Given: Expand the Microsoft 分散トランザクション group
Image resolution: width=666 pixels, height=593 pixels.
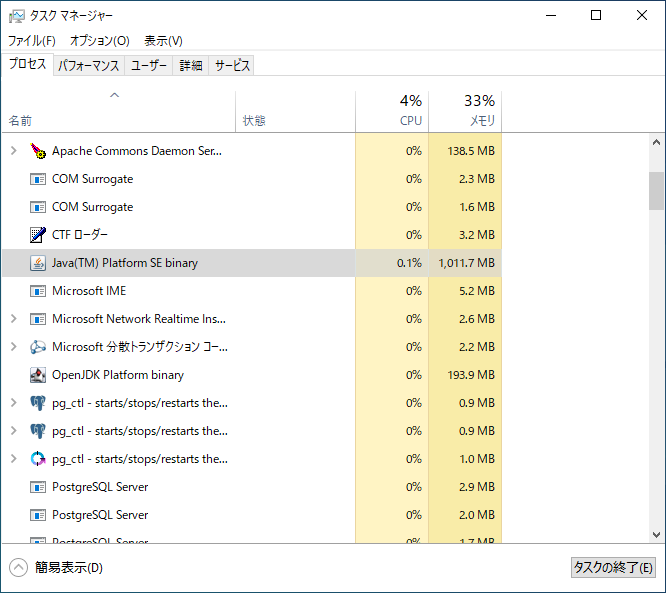Looking at the screenshot, I should [14, 347].
